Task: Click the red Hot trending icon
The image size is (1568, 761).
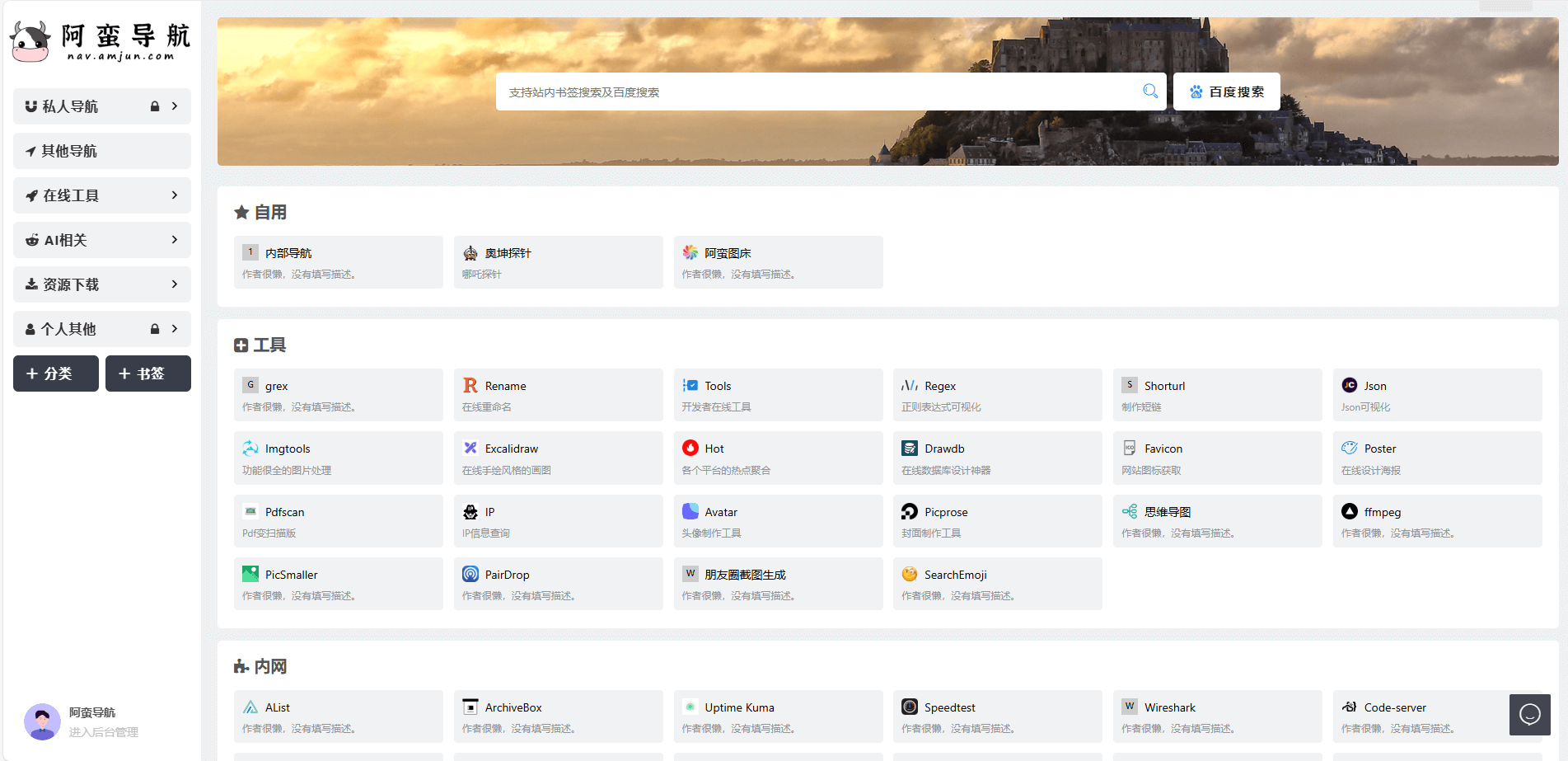Action: [x=690, y=449]
